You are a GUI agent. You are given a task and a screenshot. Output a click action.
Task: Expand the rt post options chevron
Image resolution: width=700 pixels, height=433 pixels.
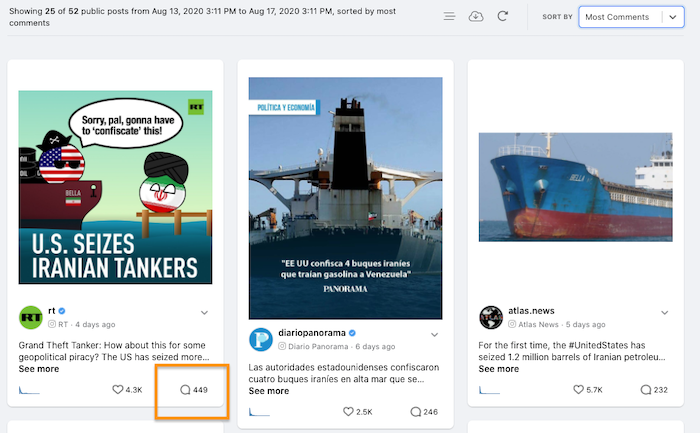(x=204, y=312)
